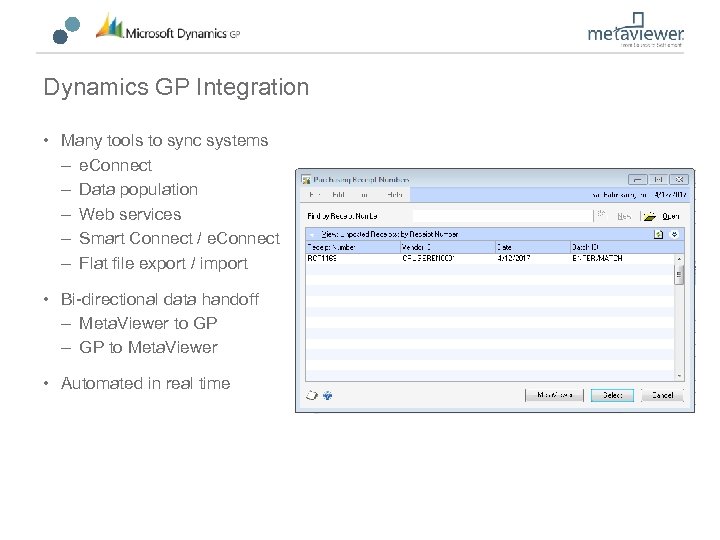Click the list scrollbar down arrow
This screenshot has width=720, height=540.
[x=679, y=376]
